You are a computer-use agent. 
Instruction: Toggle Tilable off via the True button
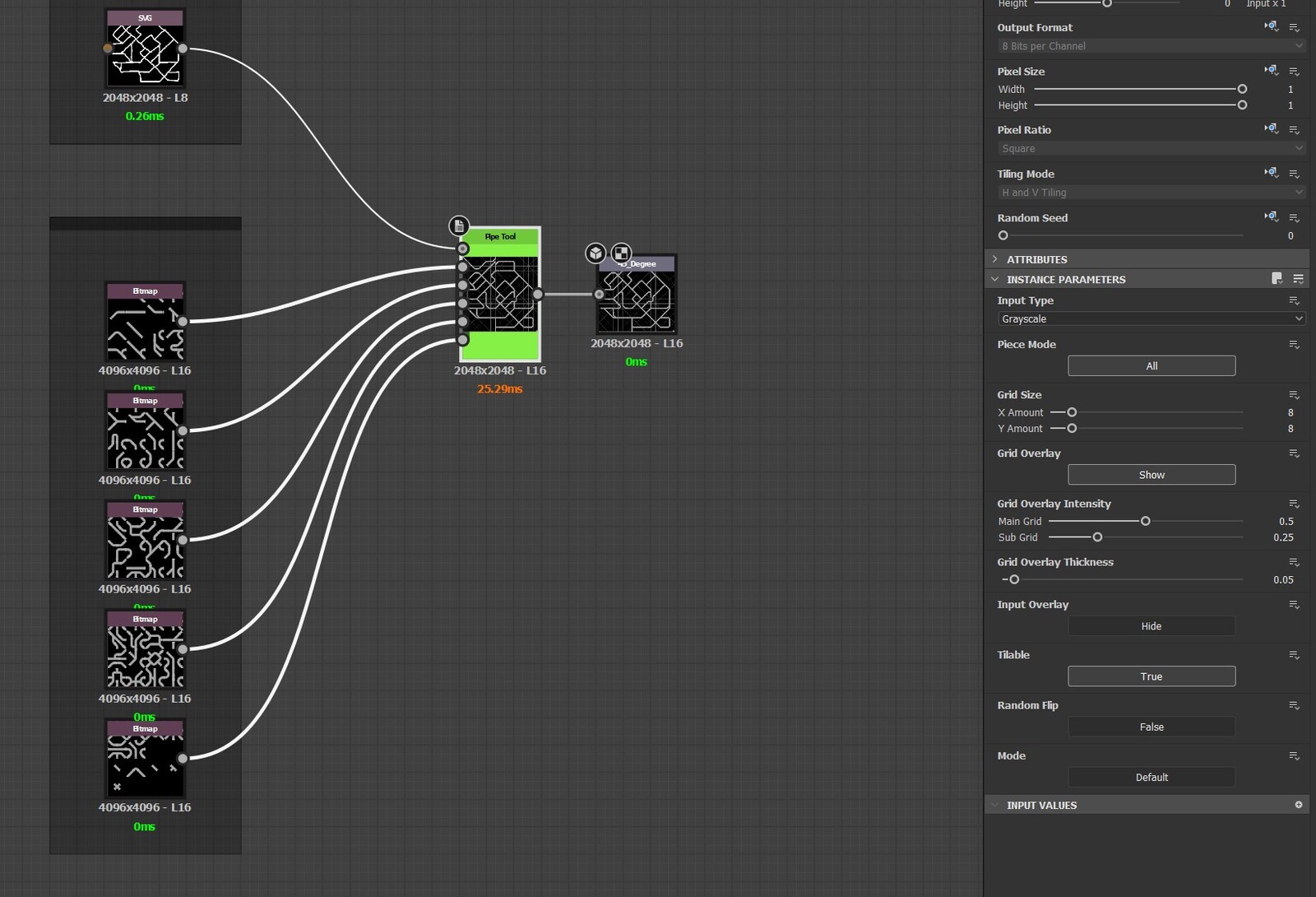click(1151, 676)
